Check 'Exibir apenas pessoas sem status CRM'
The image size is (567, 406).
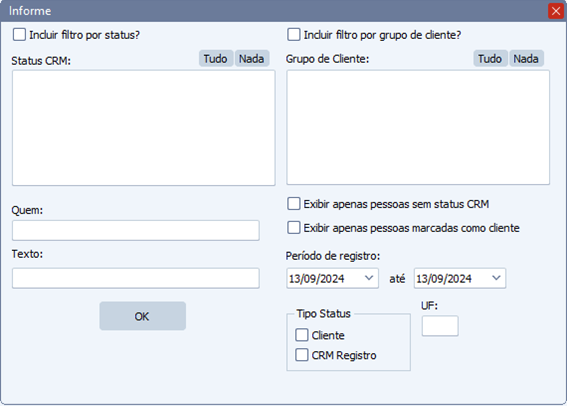(294, 204)
